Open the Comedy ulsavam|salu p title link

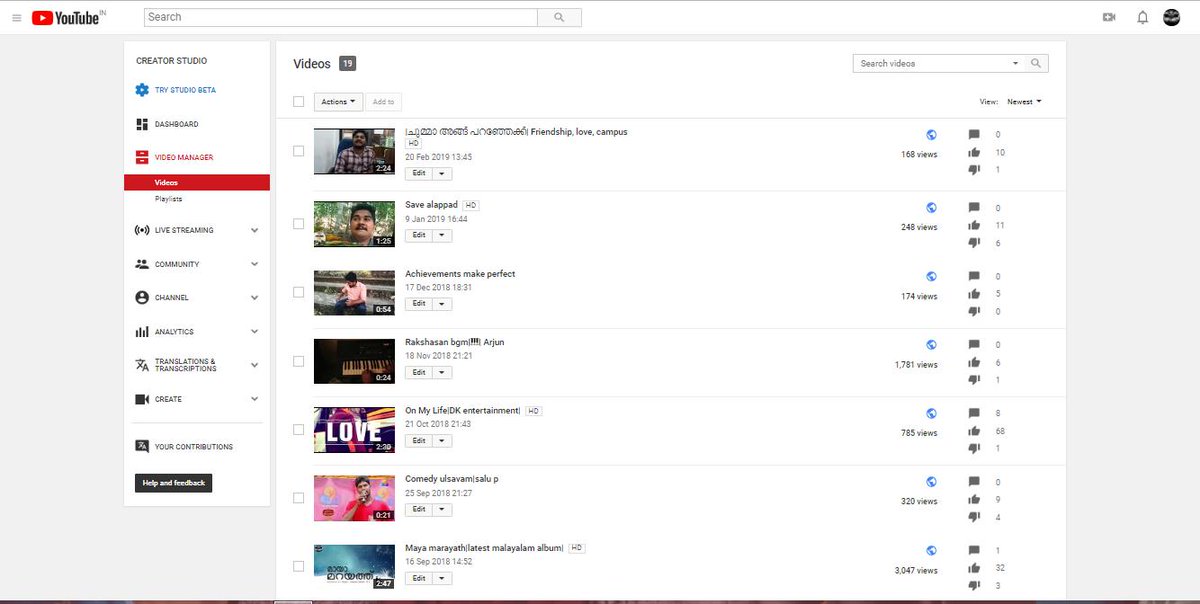pos(452,479)
